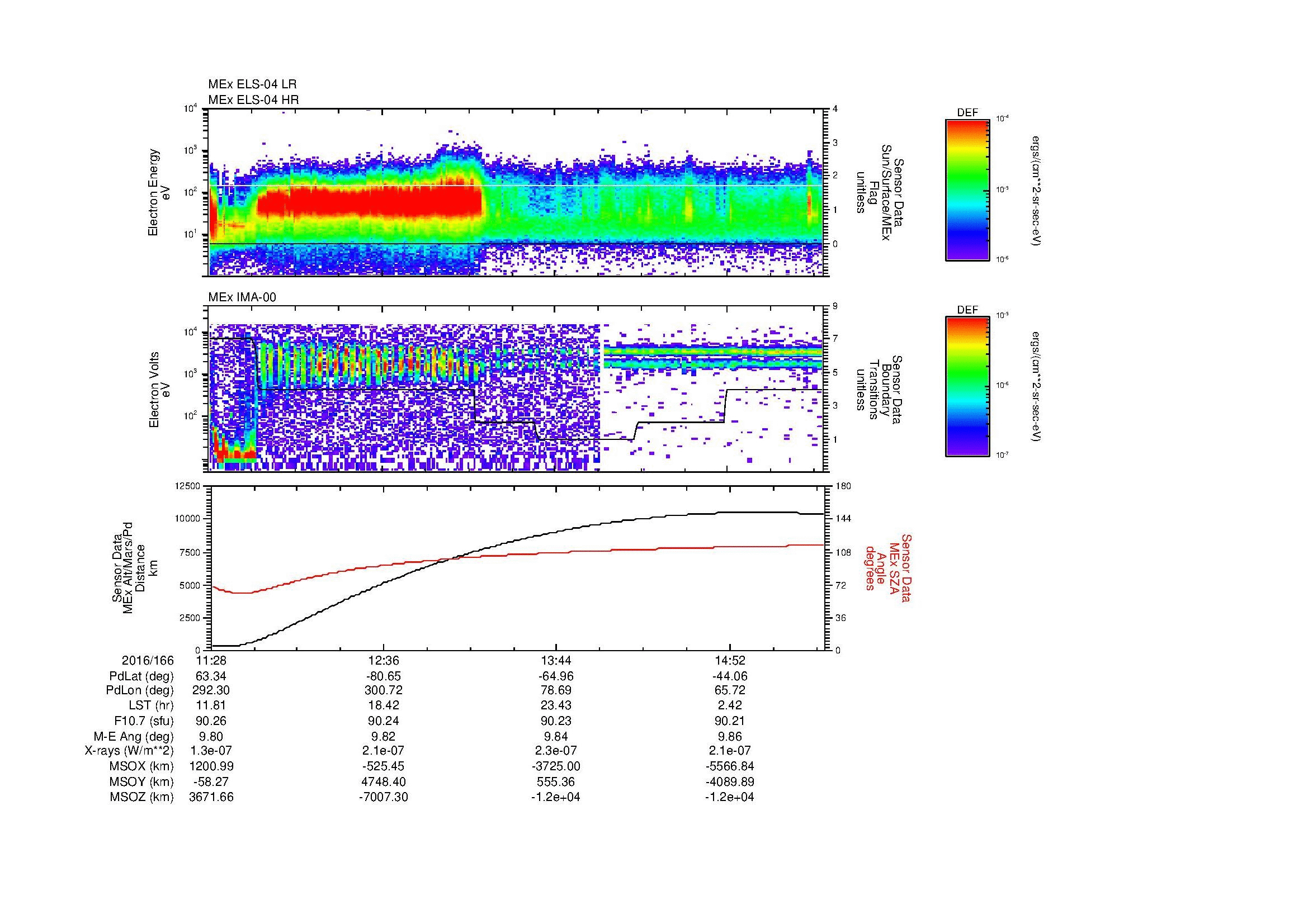The image size is (1308, 924).
Task: Click the lower DEF color bar
Action: click(x=967, y=387)
